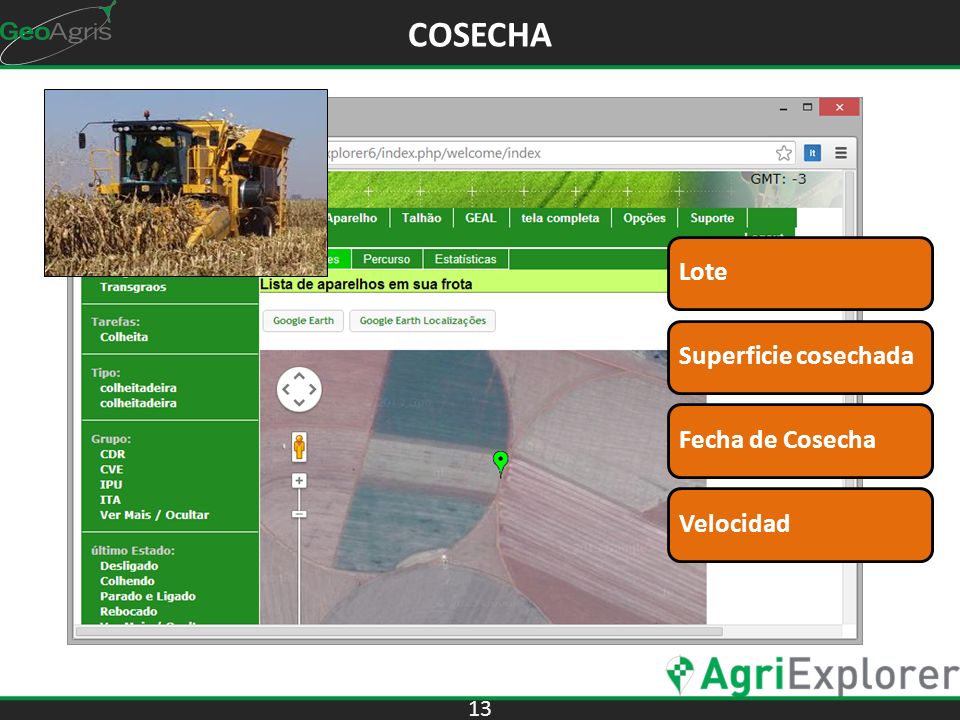This screenshot has width=960, height=720.
Task: Filter by group ITA
Action: 110,500
